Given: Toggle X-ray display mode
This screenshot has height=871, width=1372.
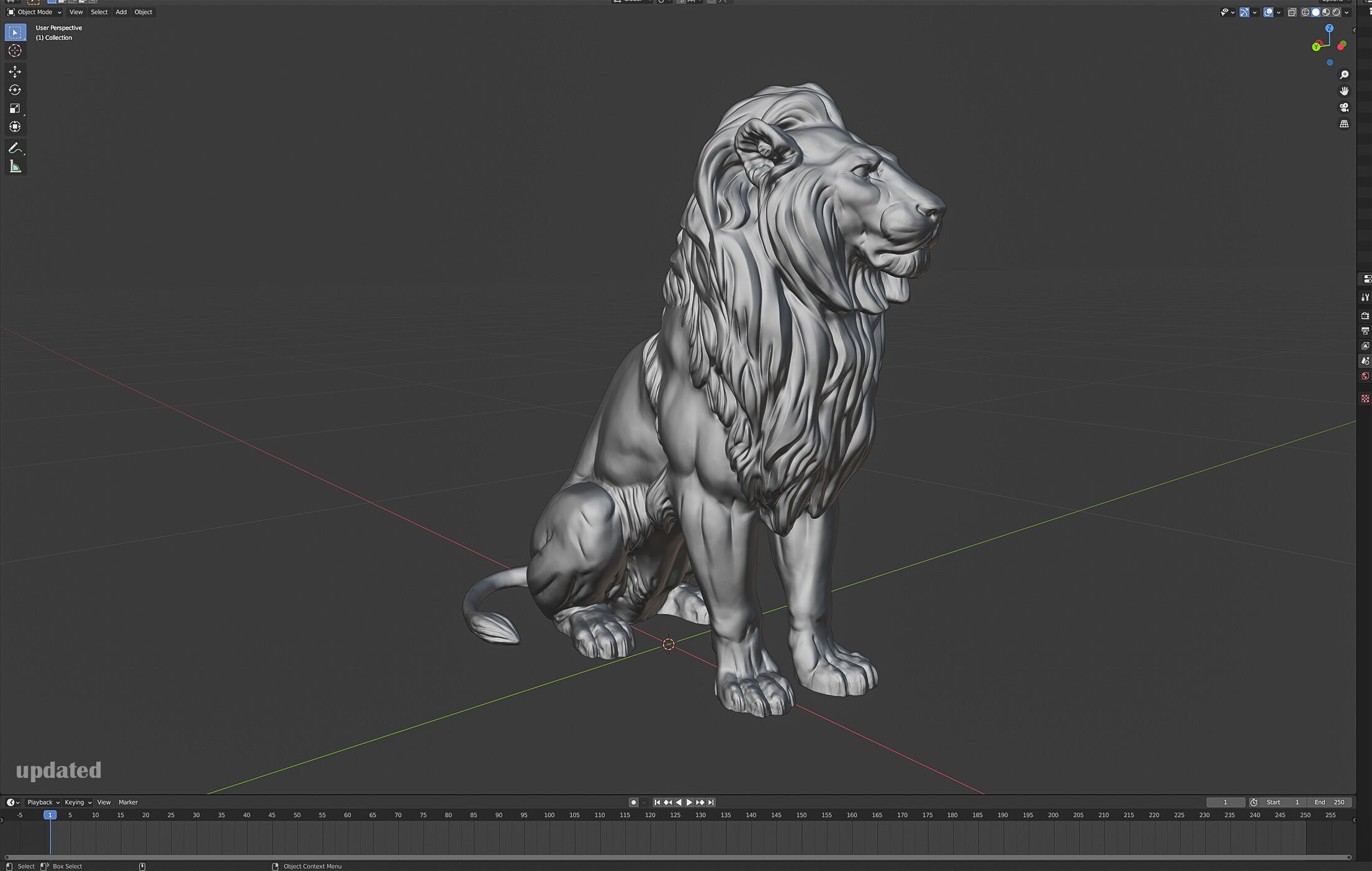Looking at the screenshot, I should pos(1292,12).
